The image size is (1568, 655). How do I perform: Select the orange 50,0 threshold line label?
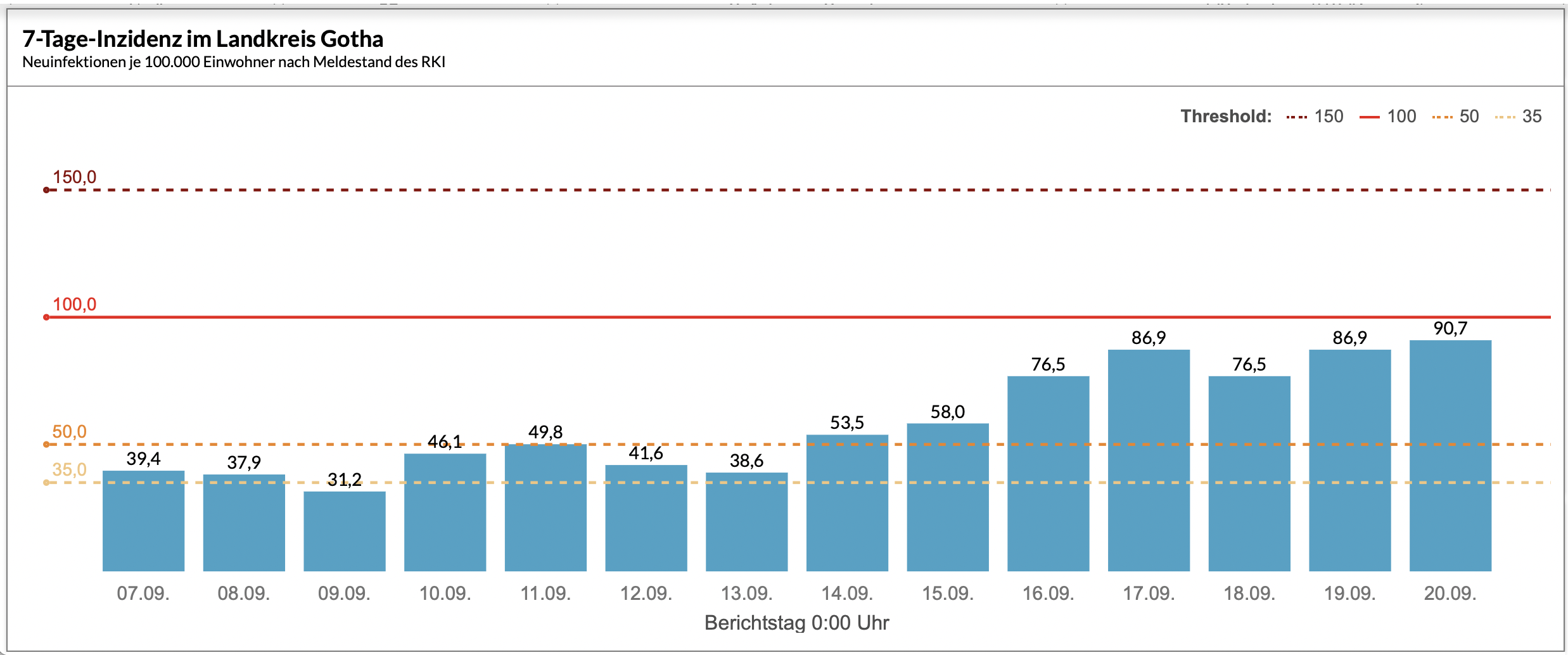(x=70, y=432)
